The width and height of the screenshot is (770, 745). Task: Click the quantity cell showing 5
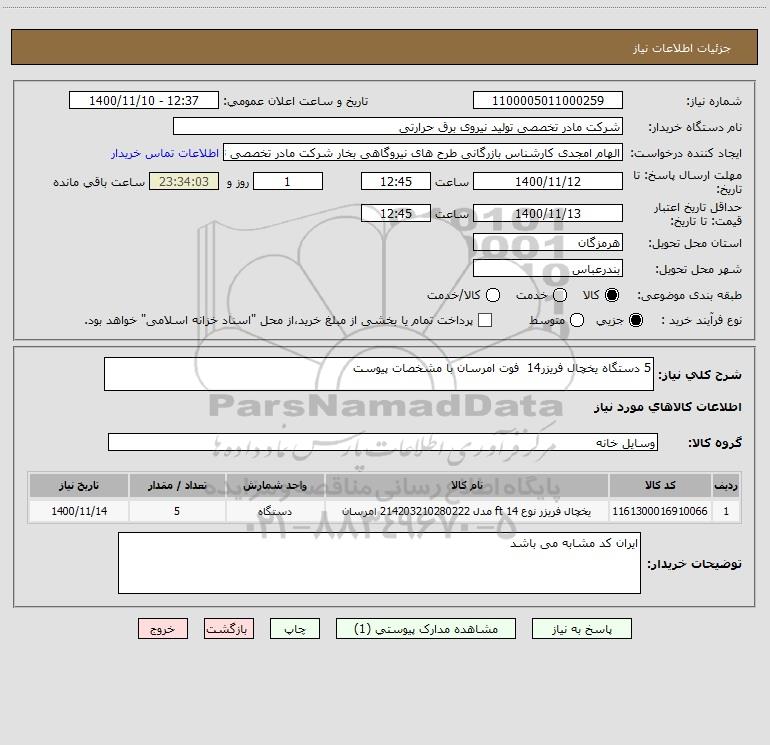pos(177,511)
